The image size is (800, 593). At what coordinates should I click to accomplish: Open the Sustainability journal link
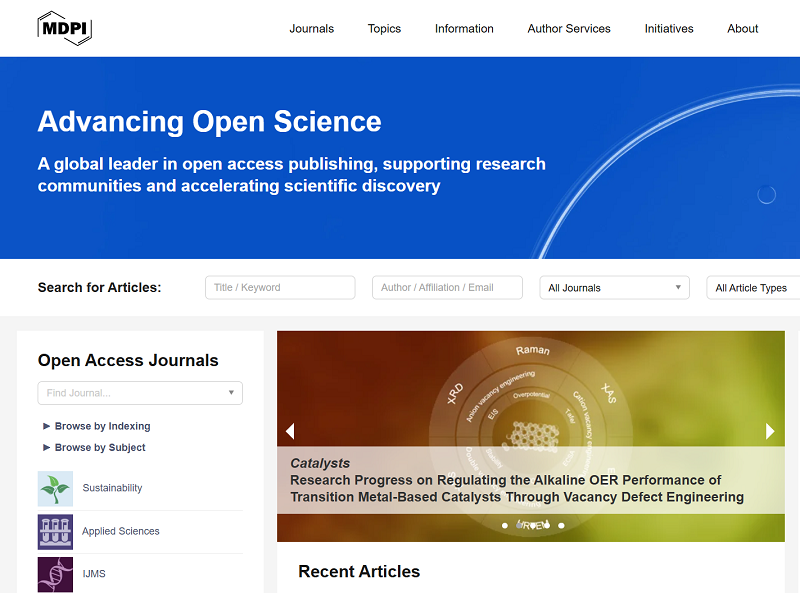point(112,488)
